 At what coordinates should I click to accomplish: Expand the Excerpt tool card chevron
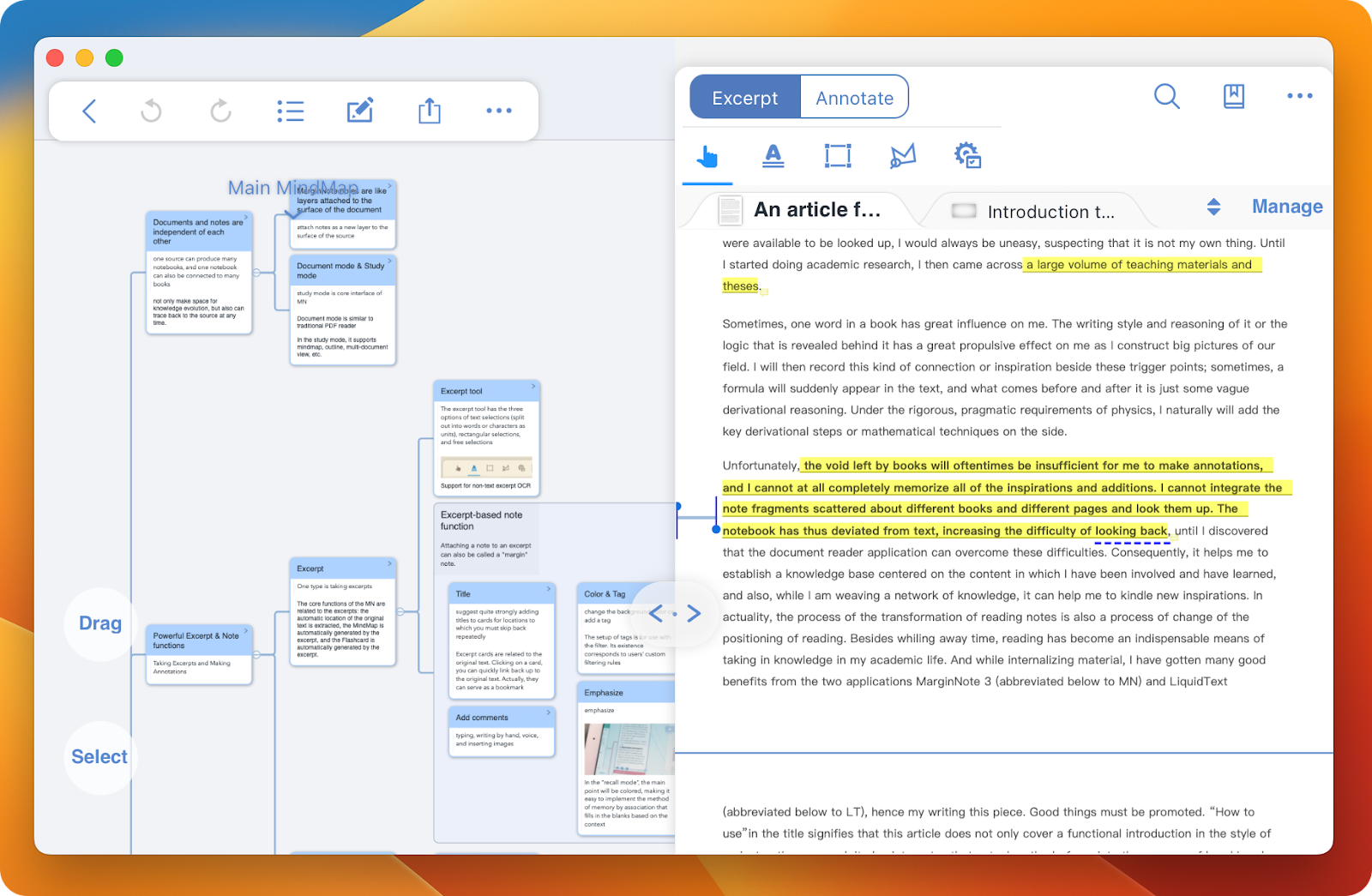[x=533, y=388]
